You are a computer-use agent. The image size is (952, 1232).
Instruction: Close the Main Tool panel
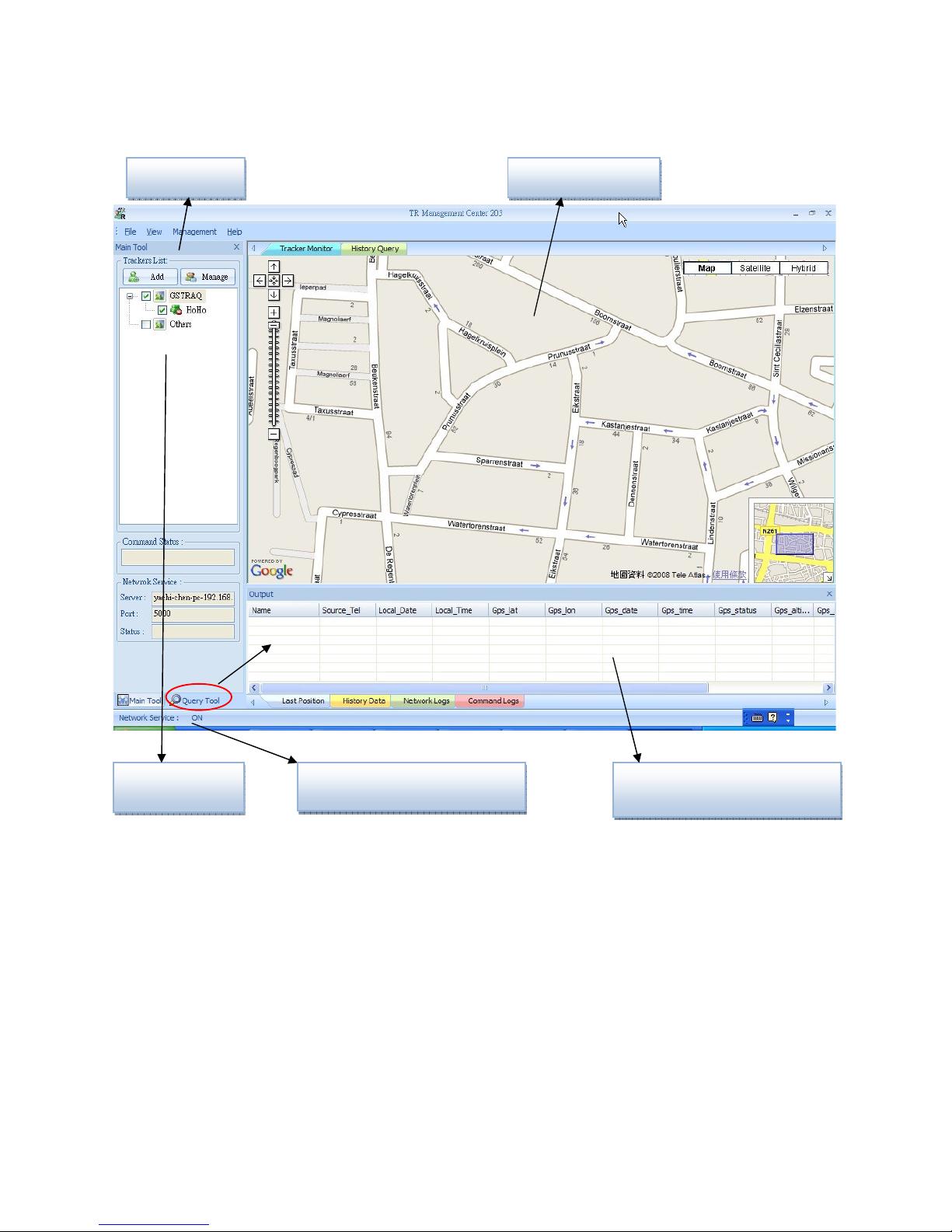tap(237, 247)
